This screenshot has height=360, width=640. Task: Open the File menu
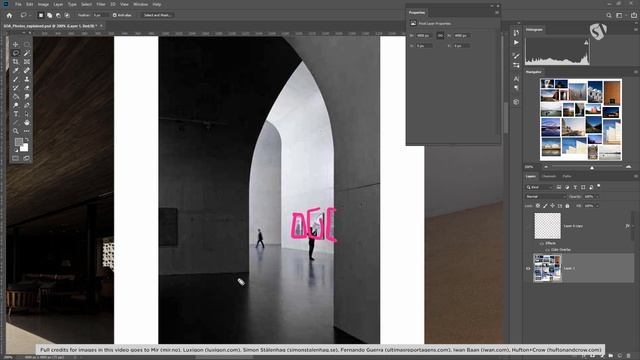pos(18,4)
